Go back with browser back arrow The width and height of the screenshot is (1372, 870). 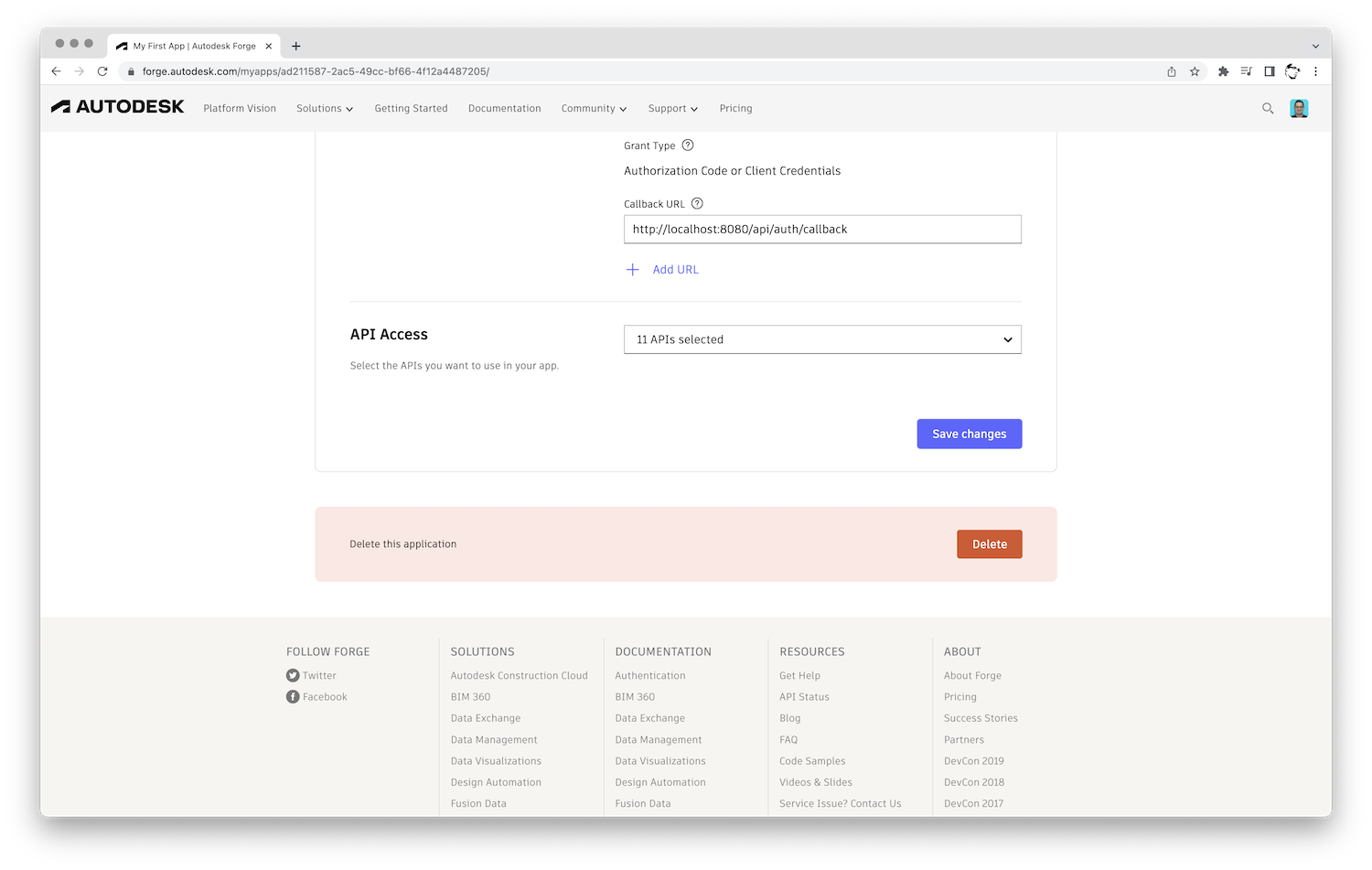(x=56, y=71)
